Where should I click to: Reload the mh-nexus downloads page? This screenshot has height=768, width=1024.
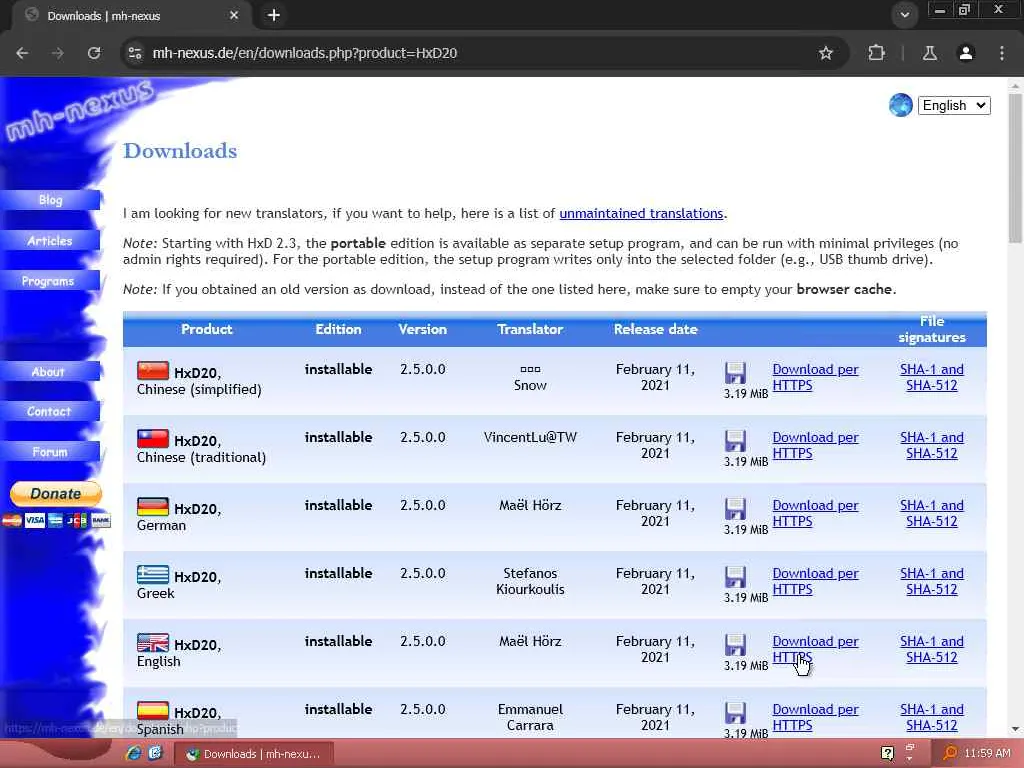(94, 53)
